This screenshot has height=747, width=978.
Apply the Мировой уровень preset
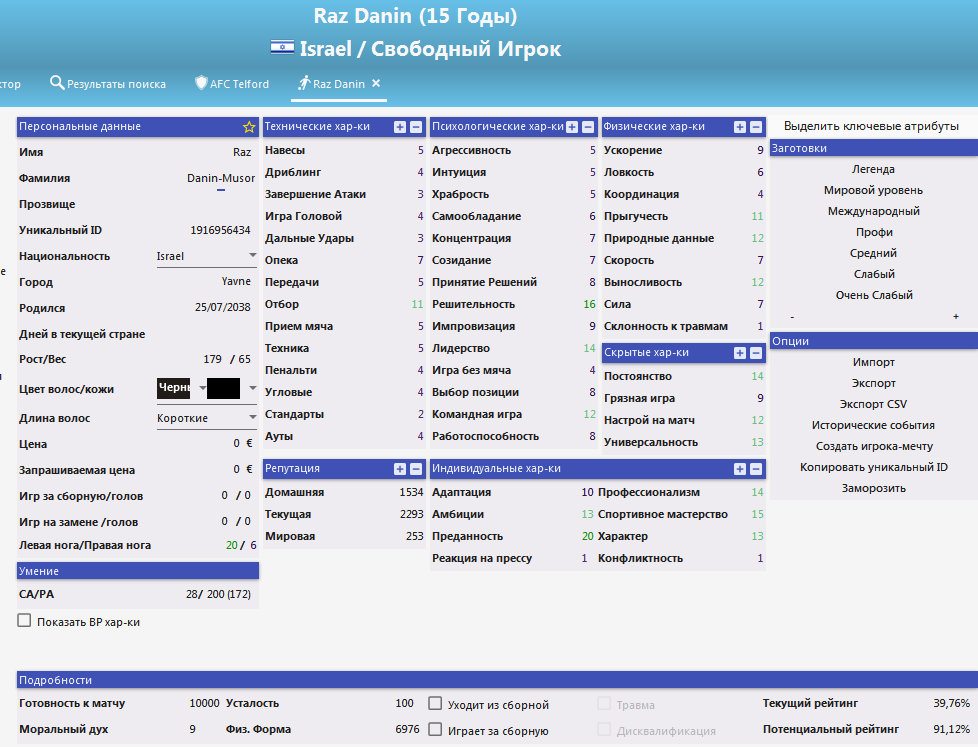pyautogui.click(x=873, y=190)
